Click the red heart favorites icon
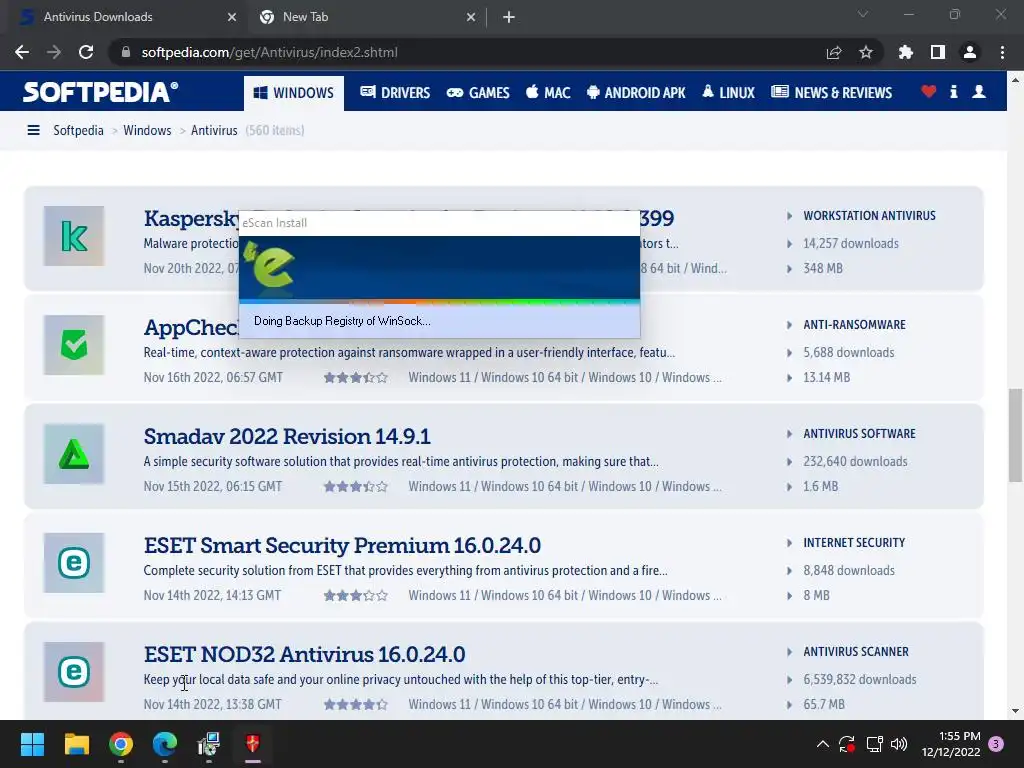 tap(928, 91)
